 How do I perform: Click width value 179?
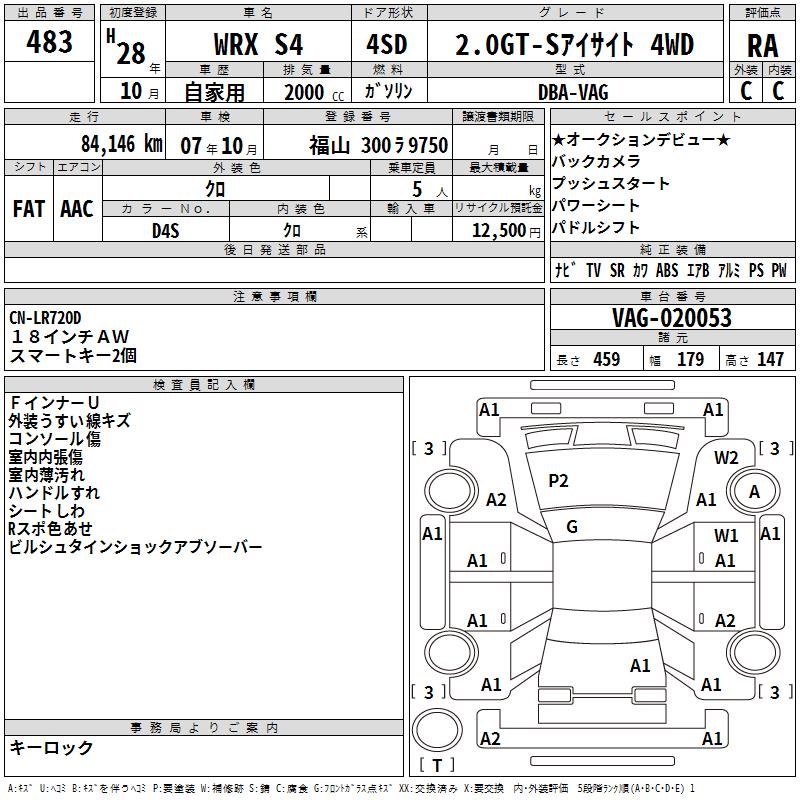coord(690,359)
